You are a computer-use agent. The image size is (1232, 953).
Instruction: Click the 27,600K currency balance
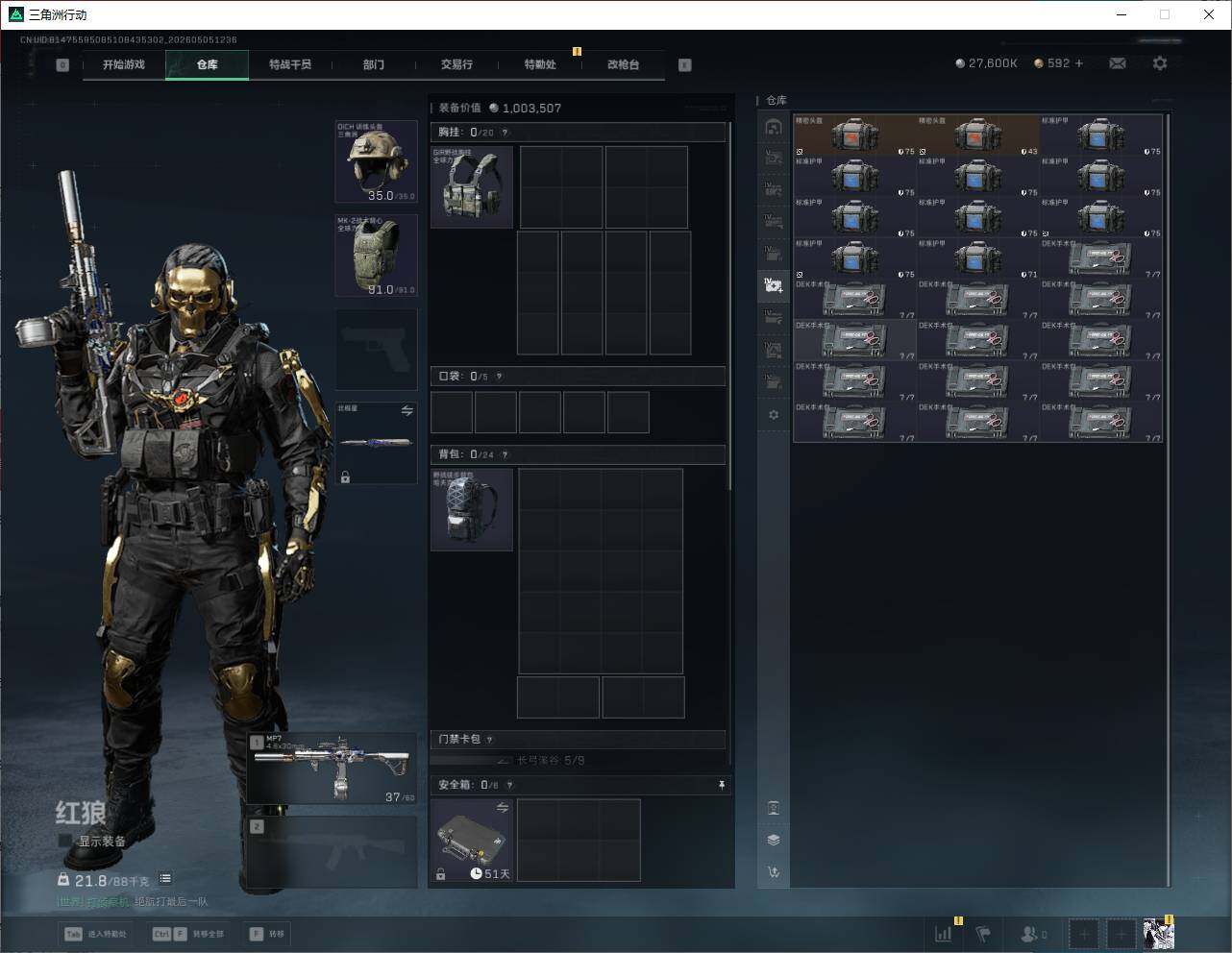tap(986, 63)
